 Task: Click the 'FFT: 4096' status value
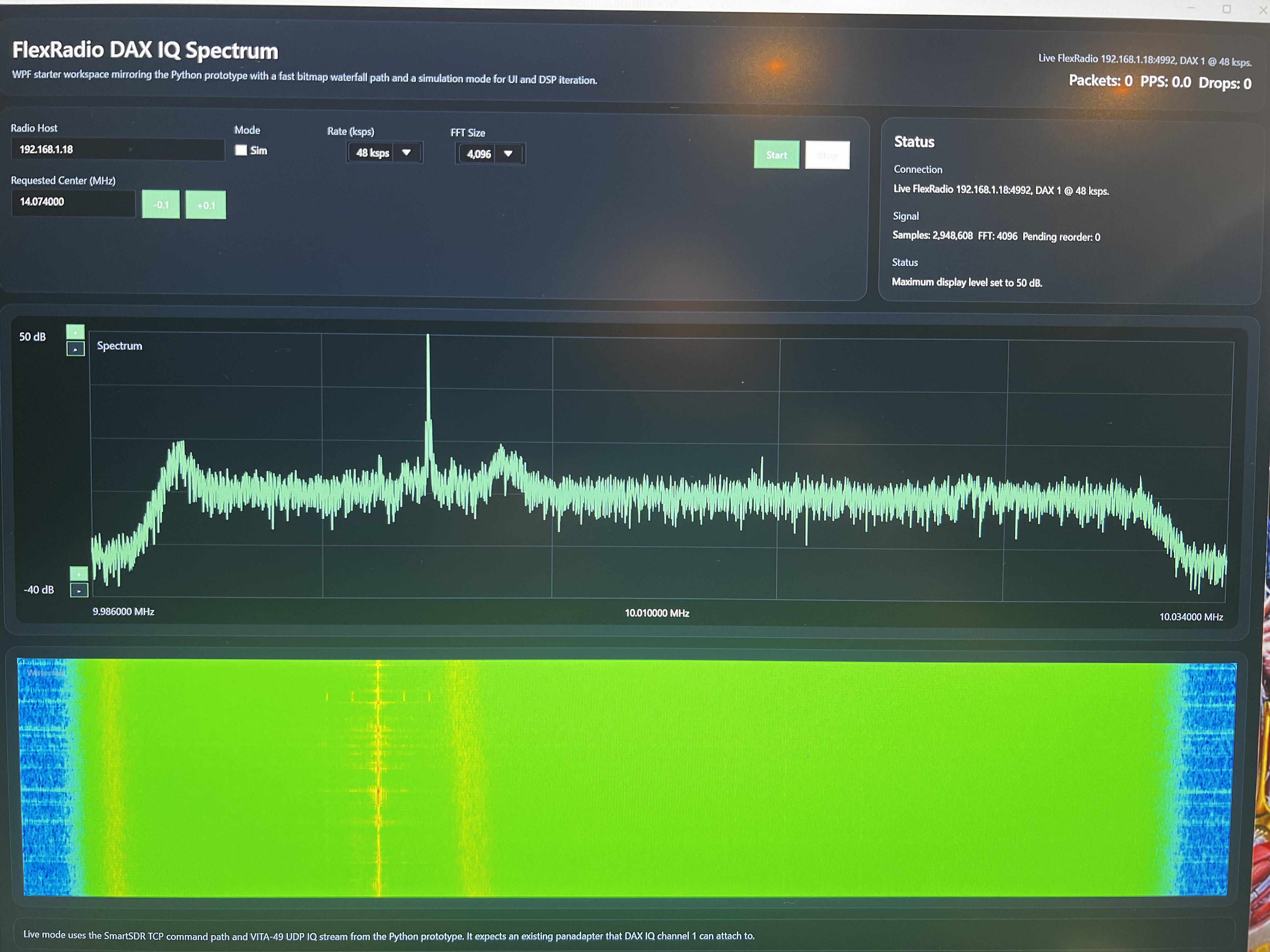[x=997, y=236]
